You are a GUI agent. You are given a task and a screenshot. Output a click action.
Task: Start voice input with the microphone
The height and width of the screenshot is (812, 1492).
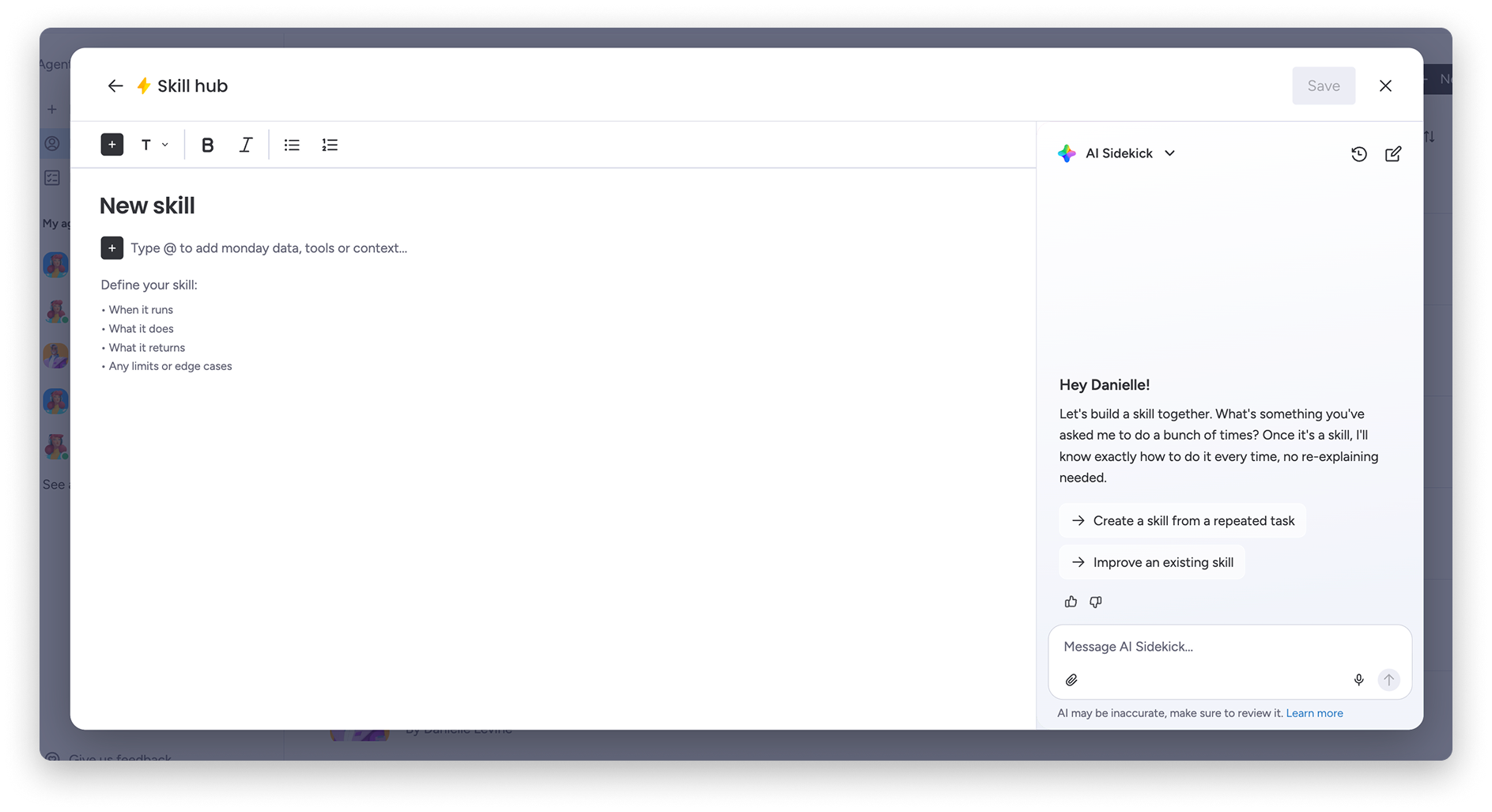click(1358, 680)
